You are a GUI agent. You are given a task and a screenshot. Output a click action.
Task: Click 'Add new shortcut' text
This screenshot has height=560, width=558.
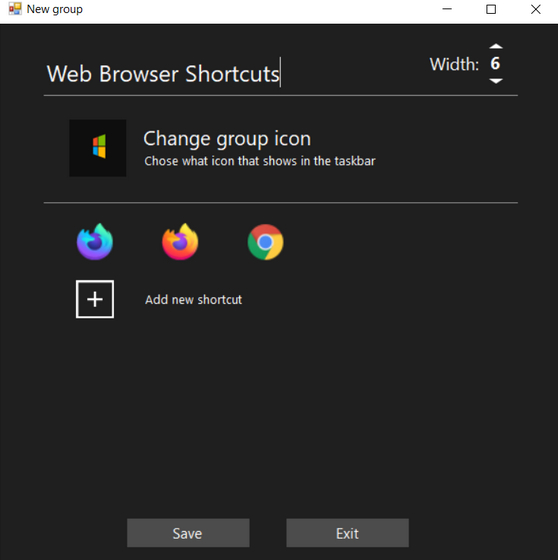(x=193, y=299)
